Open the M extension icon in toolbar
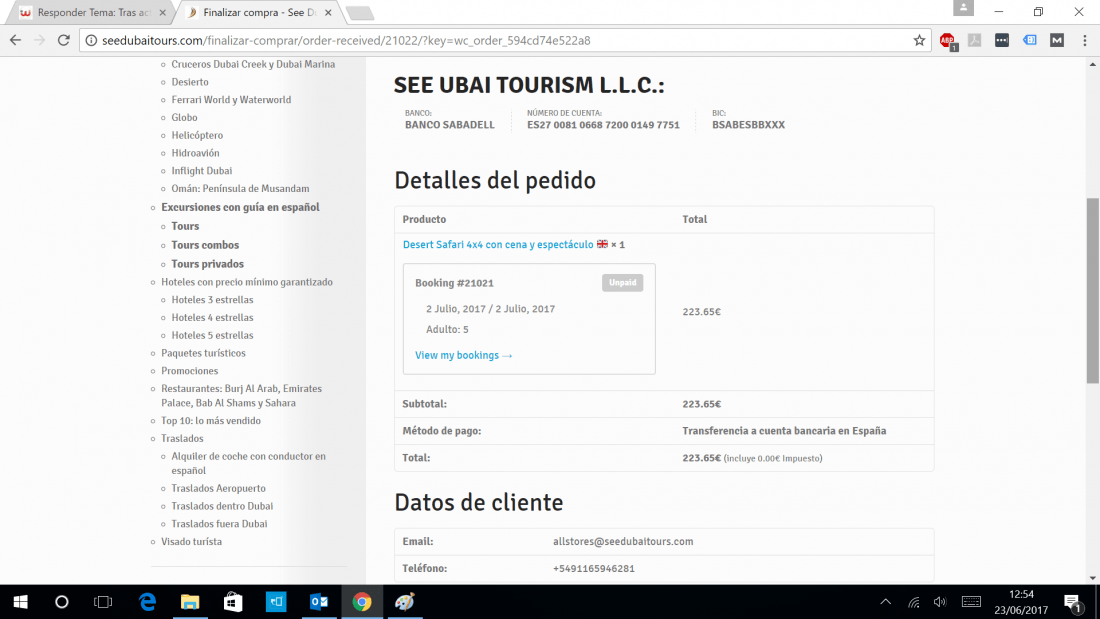 click(1057, 41)
